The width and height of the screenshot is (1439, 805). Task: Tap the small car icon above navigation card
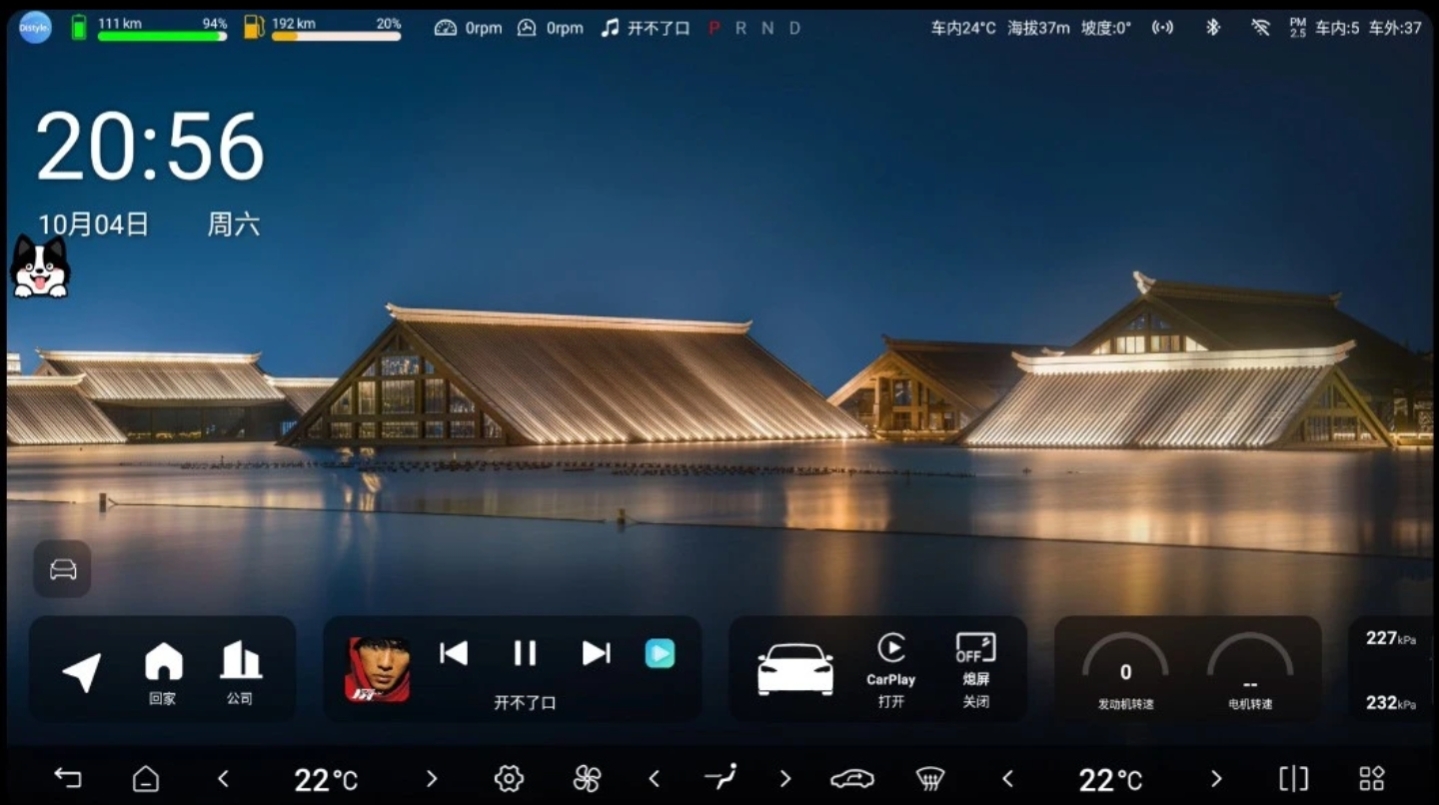[x=63, y=569]
